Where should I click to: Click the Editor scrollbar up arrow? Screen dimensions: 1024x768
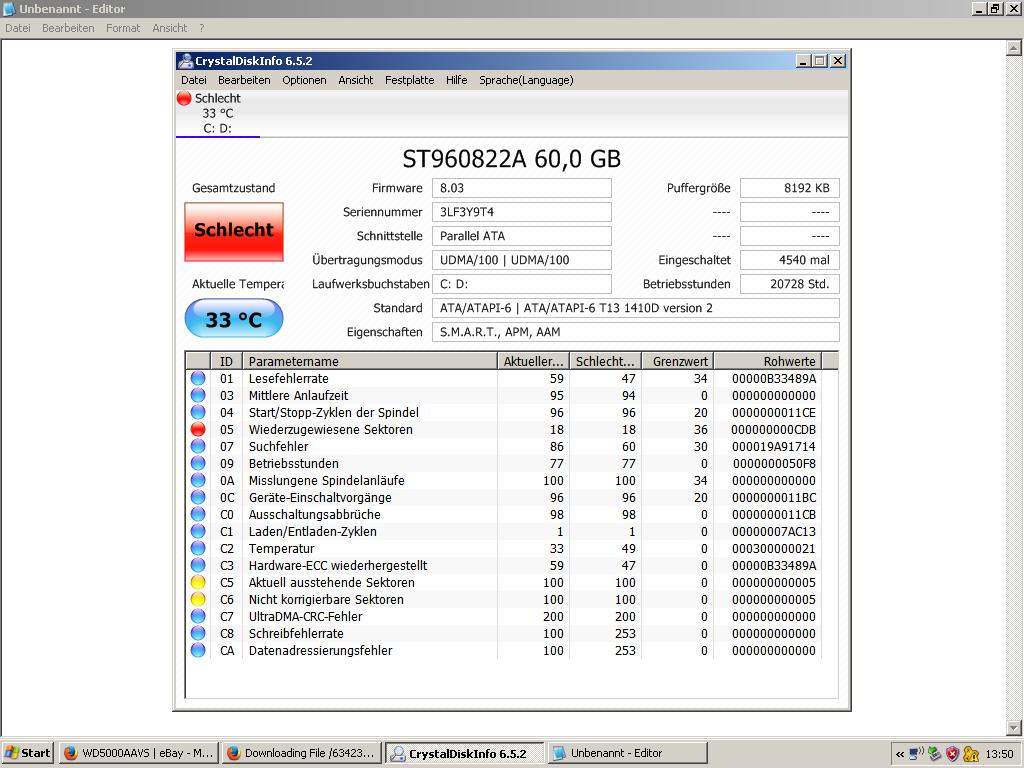click(1014, 48)
